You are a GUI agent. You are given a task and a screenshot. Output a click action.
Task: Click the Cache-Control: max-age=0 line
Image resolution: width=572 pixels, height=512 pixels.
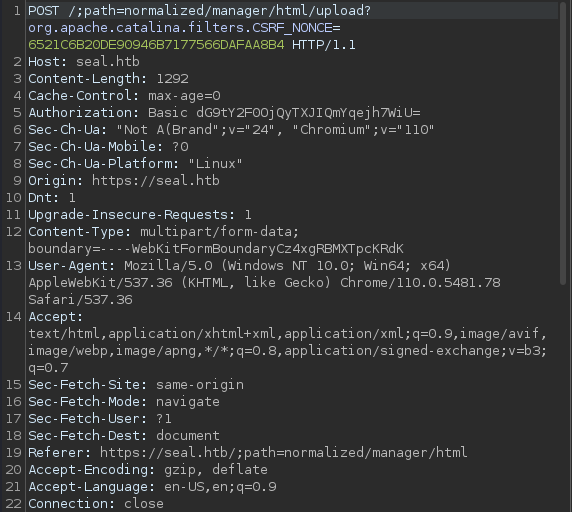click(x=124, y=96)
